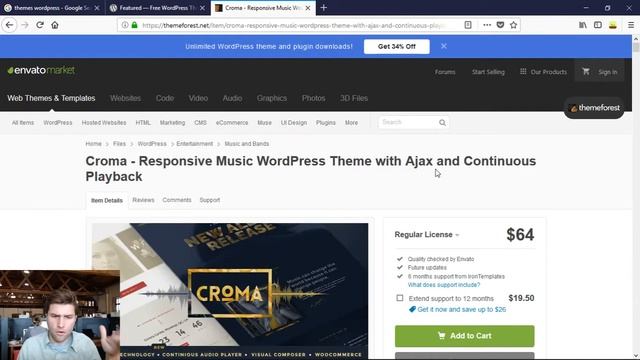Click Plugins category
Image resolution: width=640 pixels, height=360 pixels.
coord(325,122)
